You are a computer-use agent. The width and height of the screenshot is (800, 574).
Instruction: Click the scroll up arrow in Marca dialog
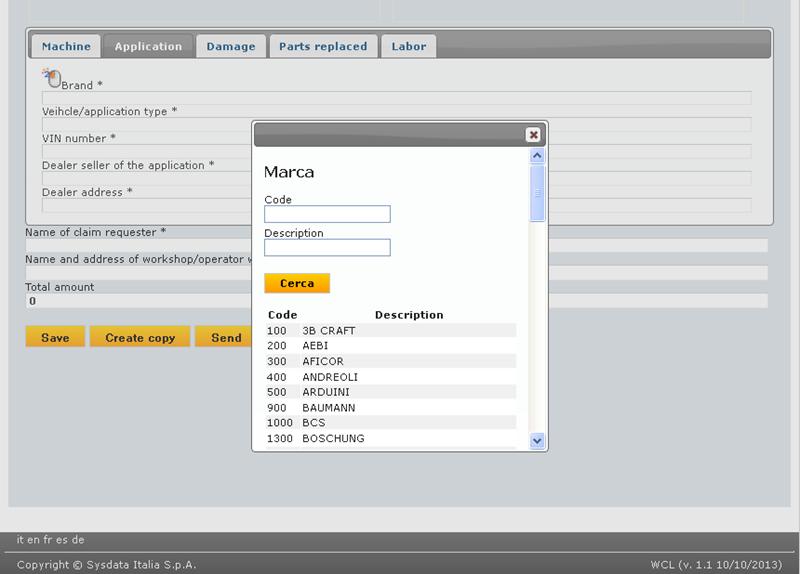537,155
